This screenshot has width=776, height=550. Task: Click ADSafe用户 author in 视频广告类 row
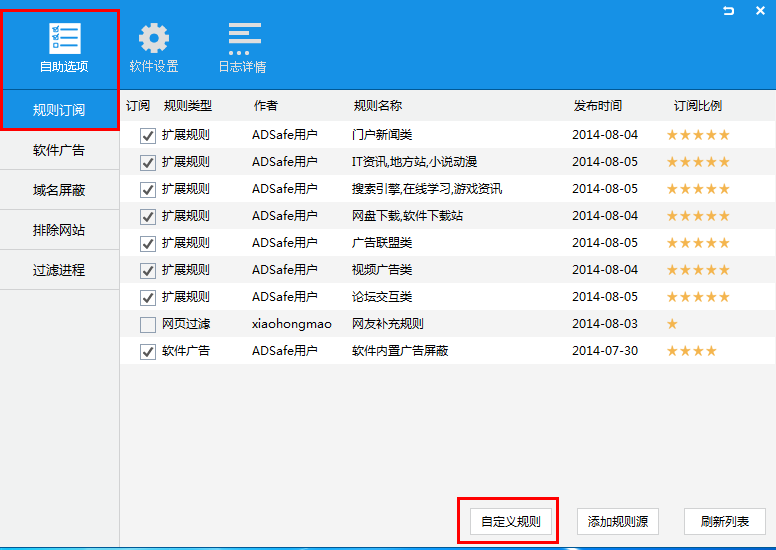[x=285, y=270]
